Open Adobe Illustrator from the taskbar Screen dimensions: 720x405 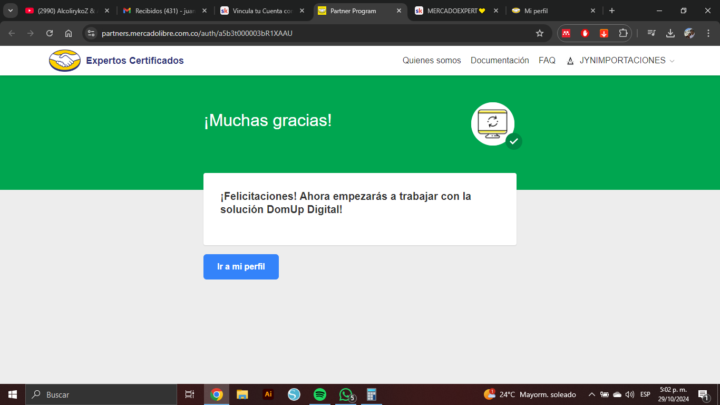[268, 394]
